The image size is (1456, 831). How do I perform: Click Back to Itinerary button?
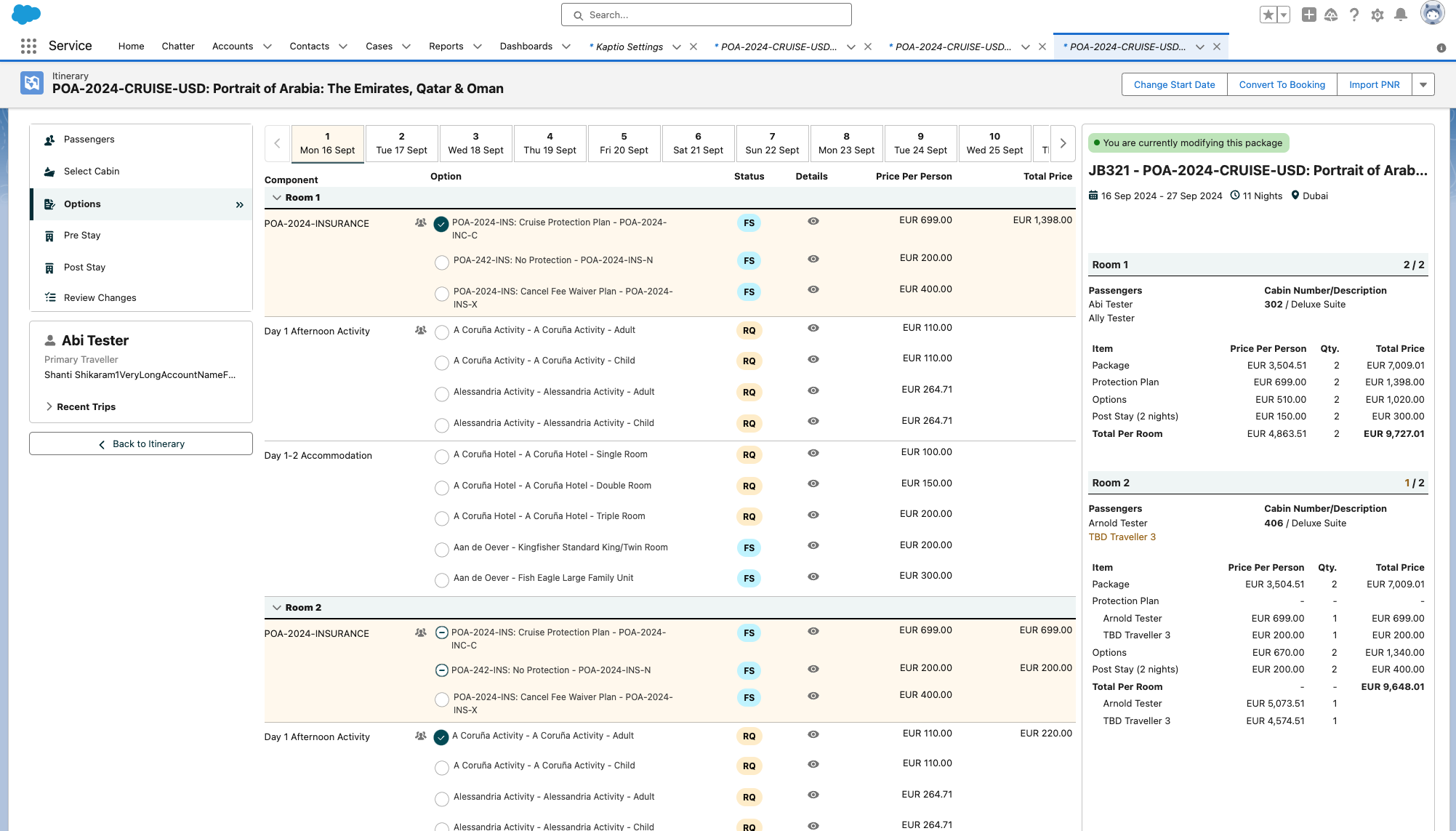click(x=141, y=443)
